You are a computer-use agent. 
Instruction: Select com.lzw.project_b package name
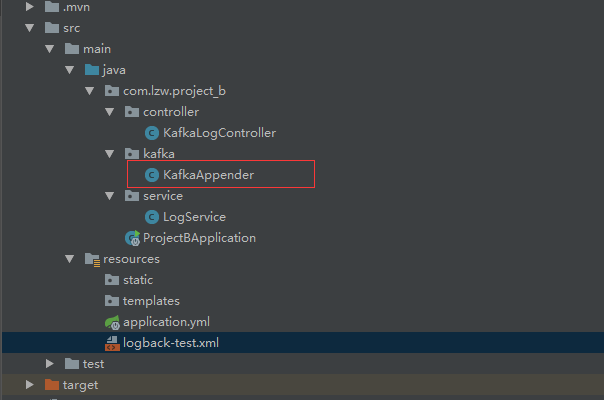[x=174, y=91]
